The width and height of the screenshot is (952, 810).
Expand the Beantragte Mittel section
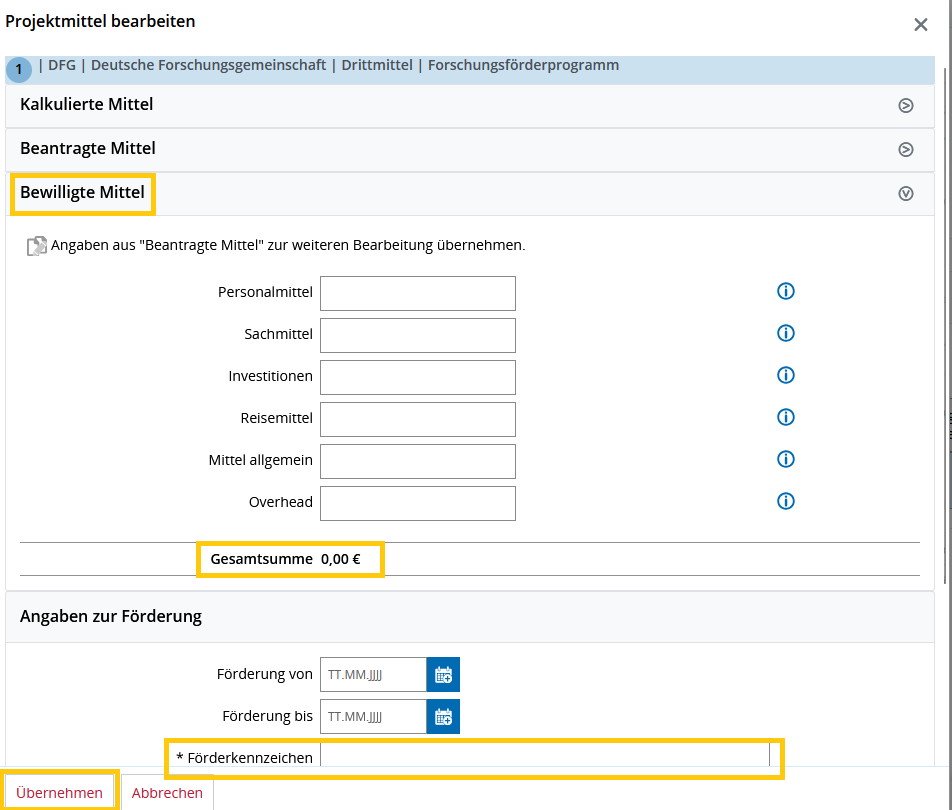905,149
